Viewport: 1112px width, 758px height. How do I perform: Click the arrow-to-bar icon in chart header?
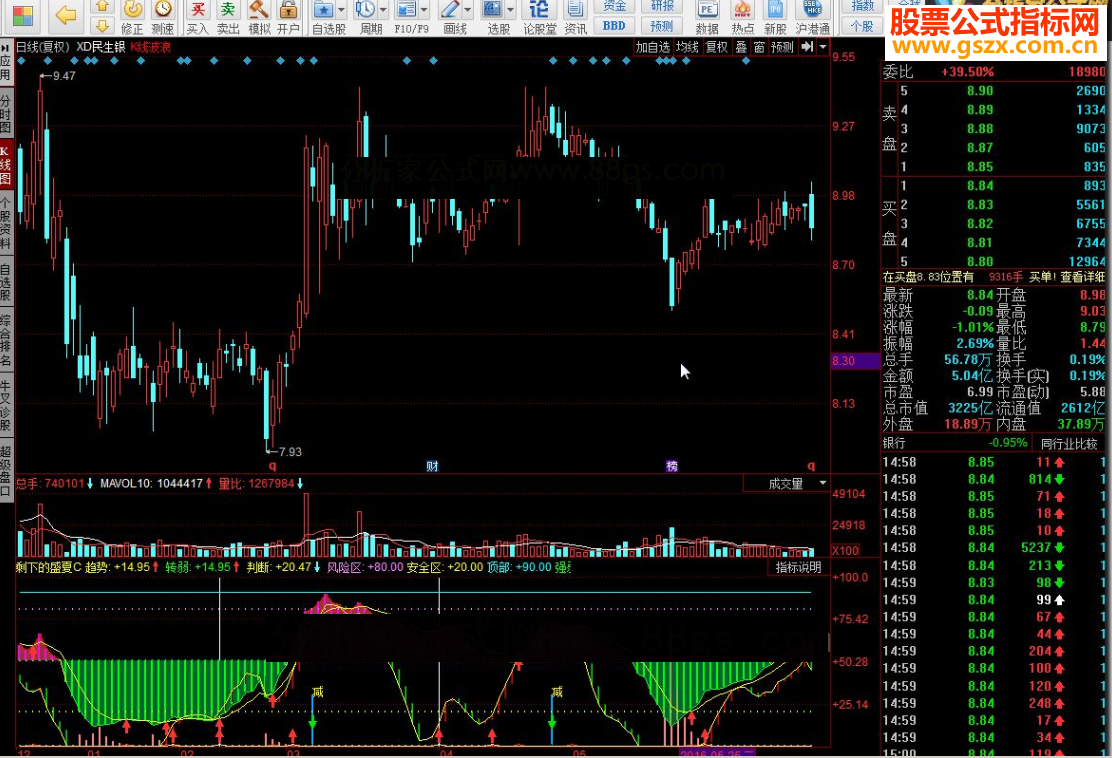807,48
